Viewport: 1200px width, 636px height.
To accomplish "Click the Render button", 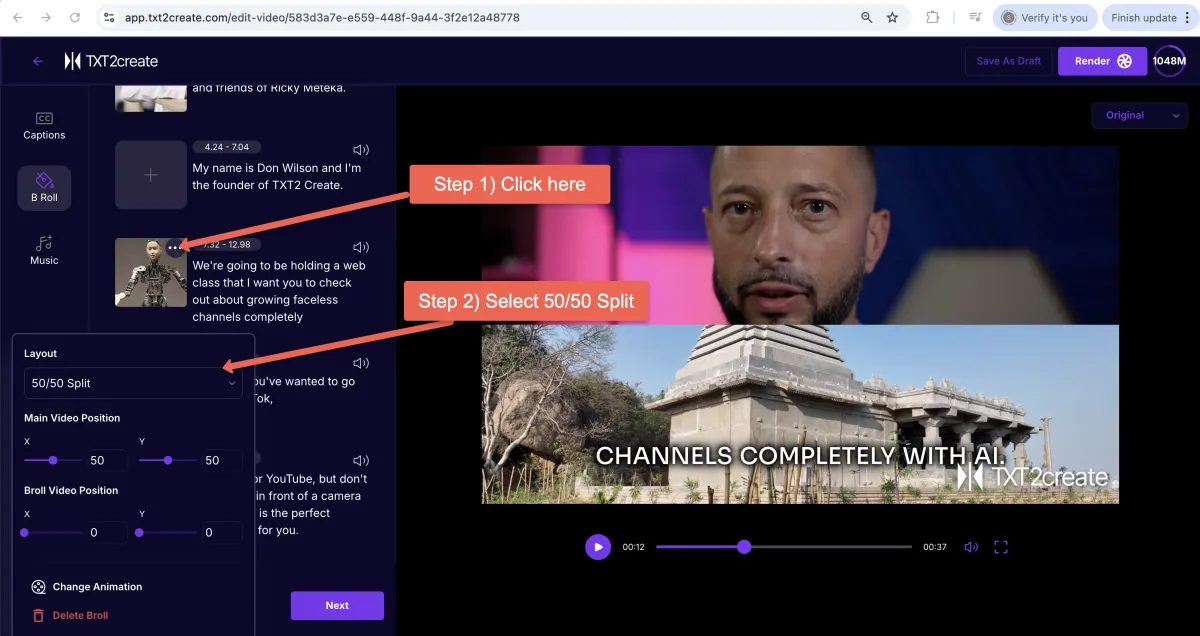I will pyautogui.click(x=1103, y=61).
